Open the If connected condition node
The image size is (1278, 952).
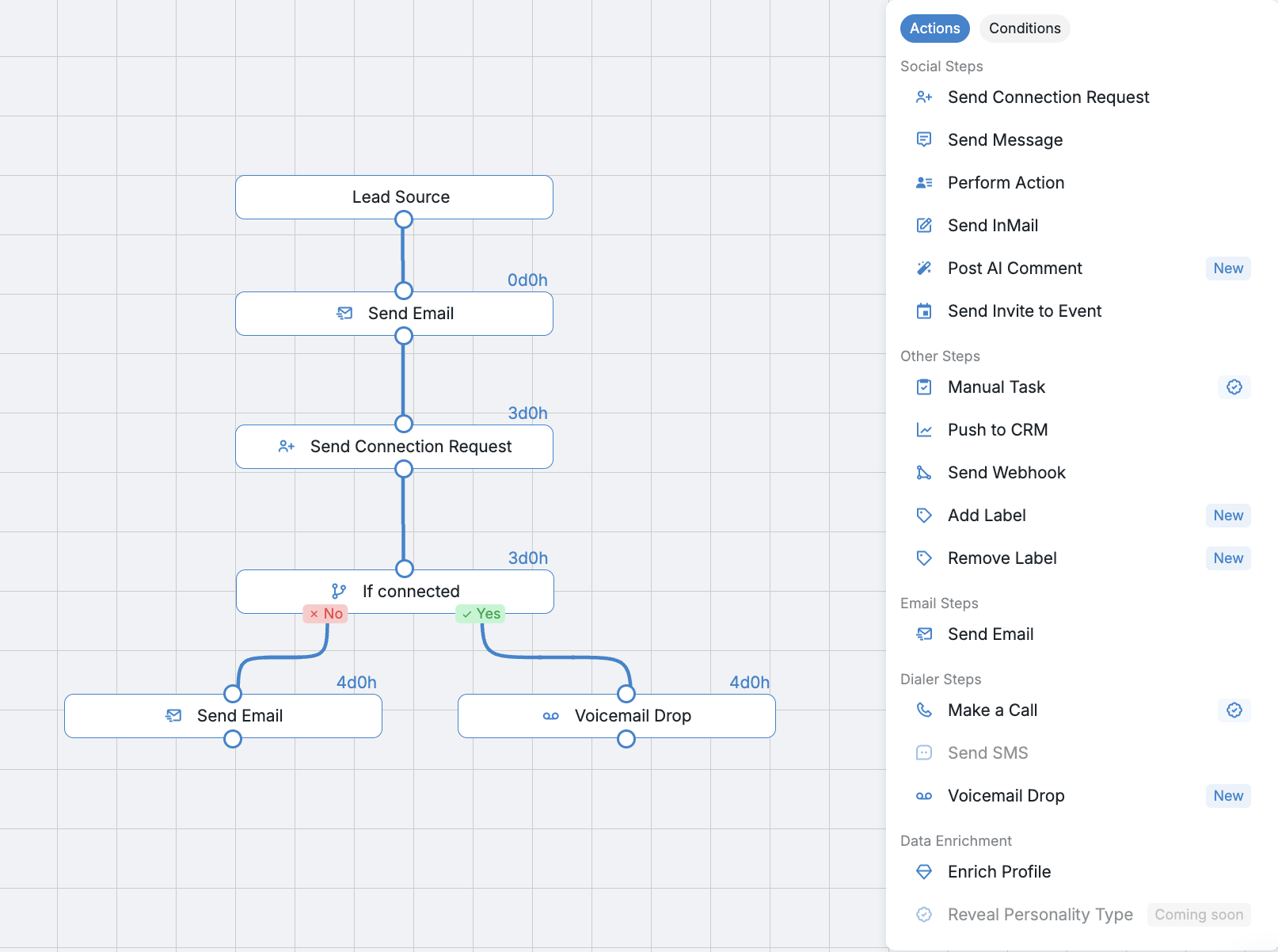(395, 592)
